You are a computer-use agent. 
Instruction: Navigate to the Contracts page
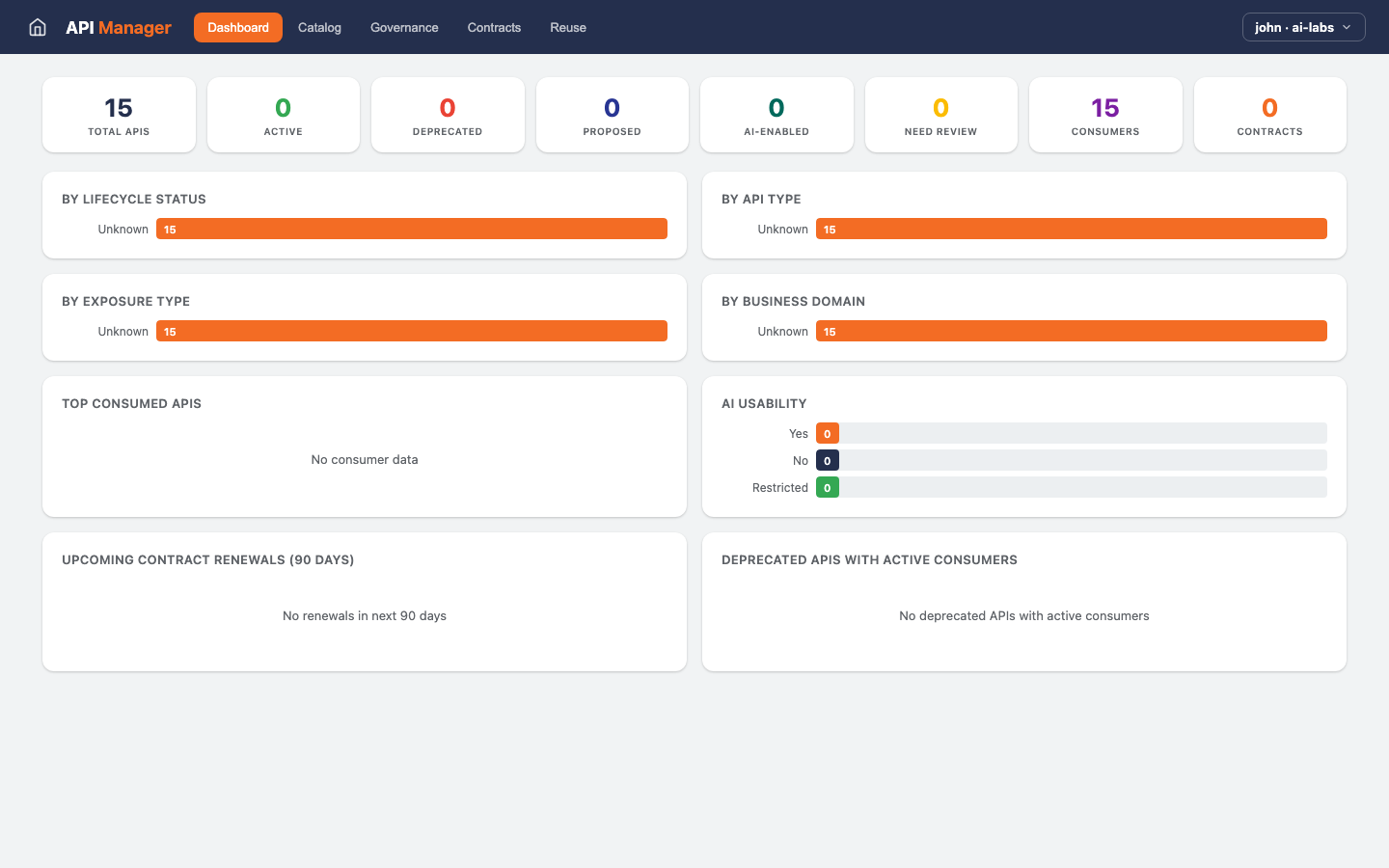pos(493,27)
